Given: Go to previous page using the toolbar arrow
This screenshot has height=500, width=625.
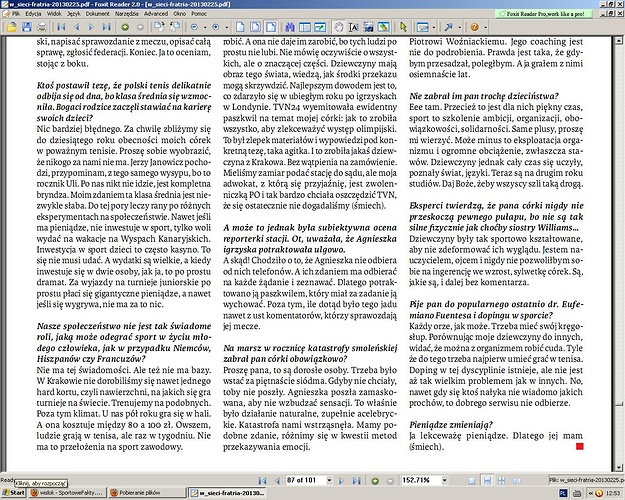Looking at the screenshot, I should pos(77,27).
